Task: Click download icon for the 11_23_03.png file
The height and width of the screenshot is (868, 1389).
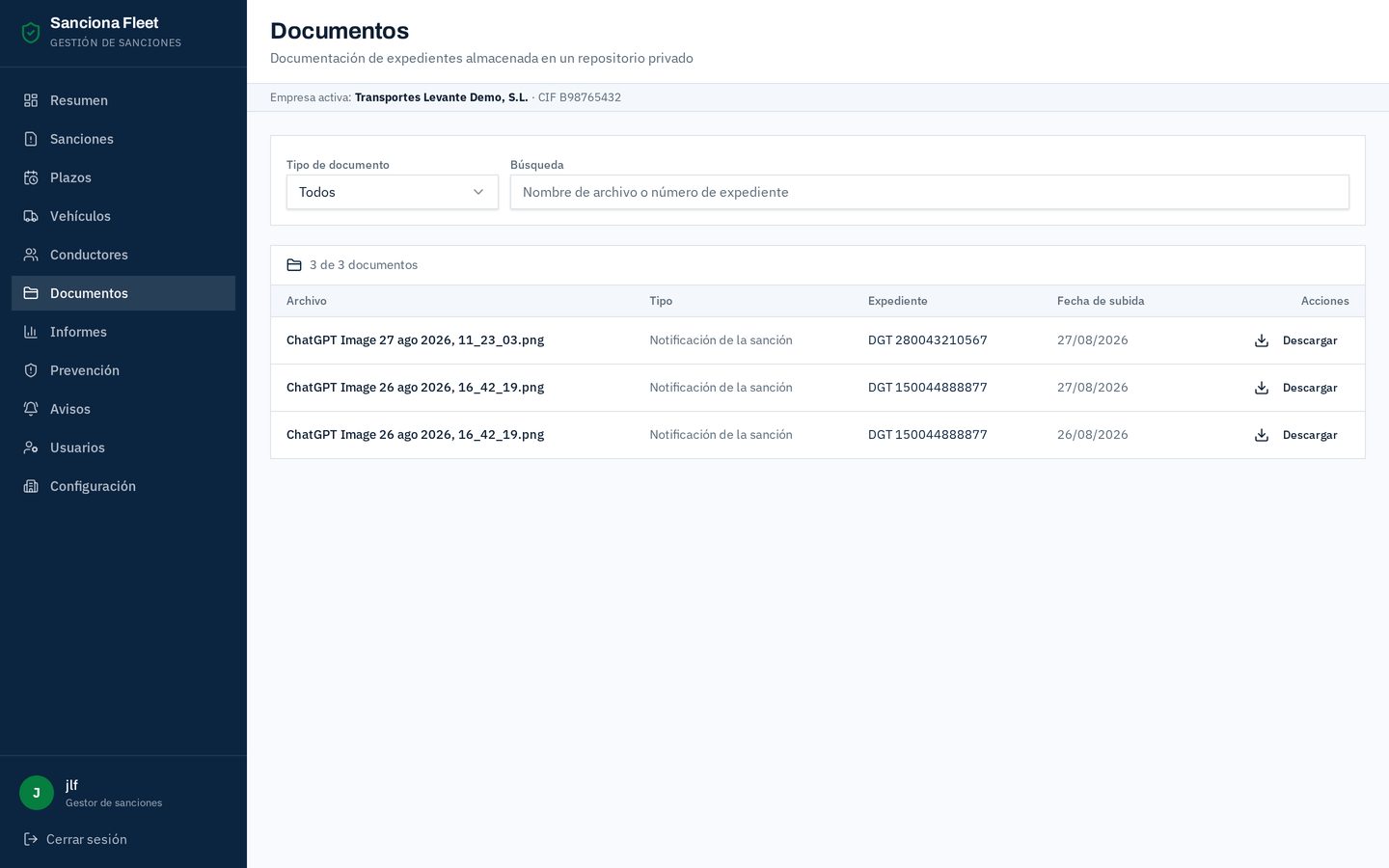Action: [x=1262, y=340]
